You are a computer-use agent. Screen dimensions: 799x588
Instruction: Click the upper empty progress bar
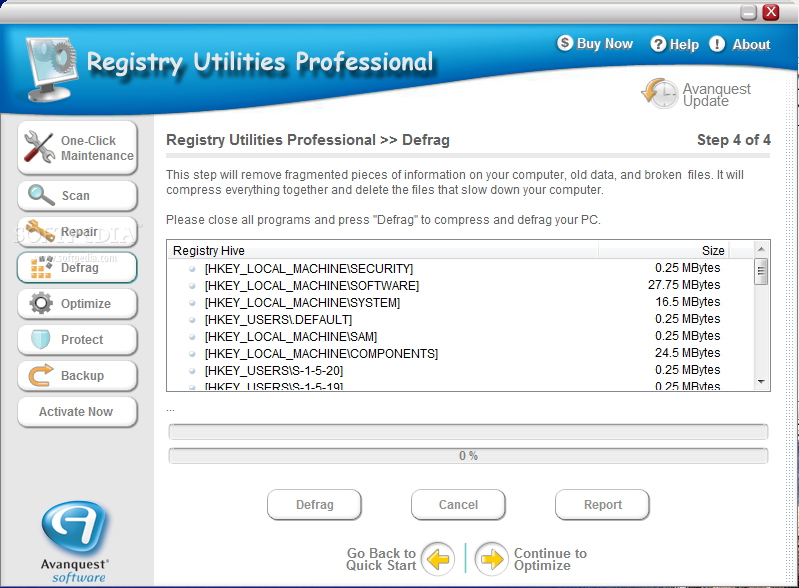click(468, 432)
